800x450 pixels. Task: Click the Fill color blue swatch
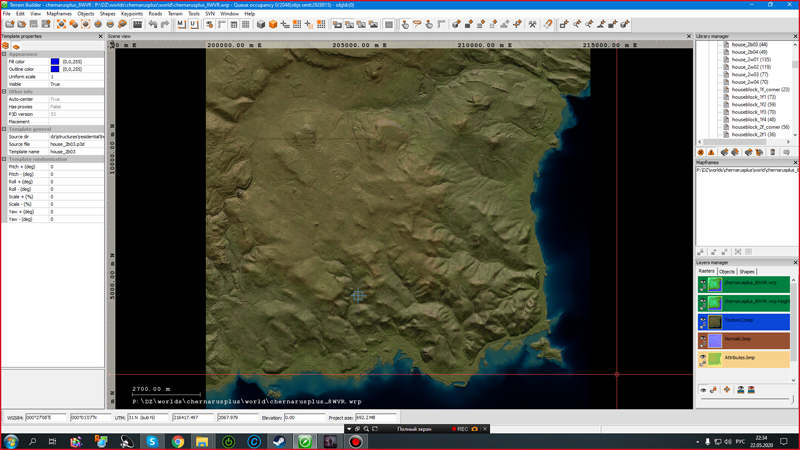tap(55, 61)
